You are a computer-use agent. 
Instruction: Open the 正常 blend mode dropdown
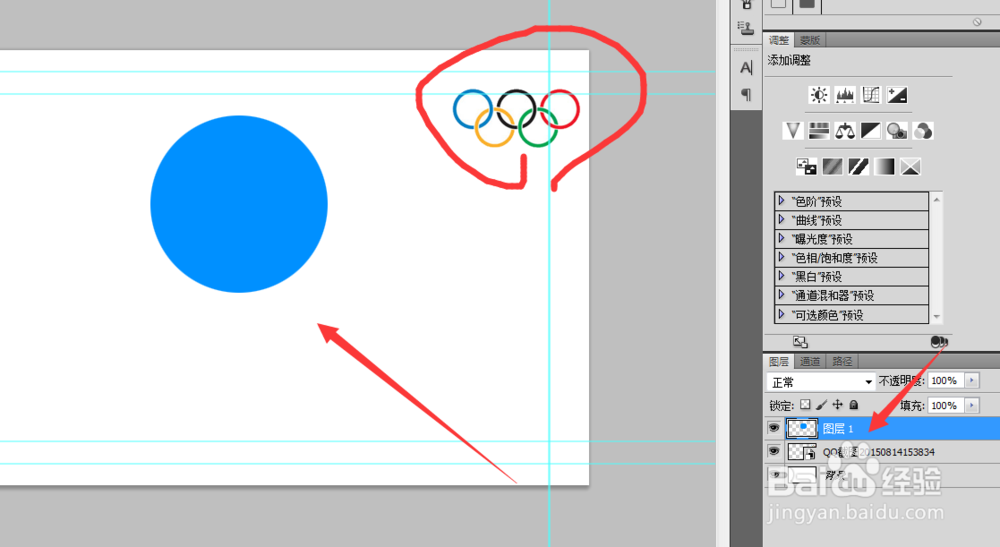[x=820, y=382]
